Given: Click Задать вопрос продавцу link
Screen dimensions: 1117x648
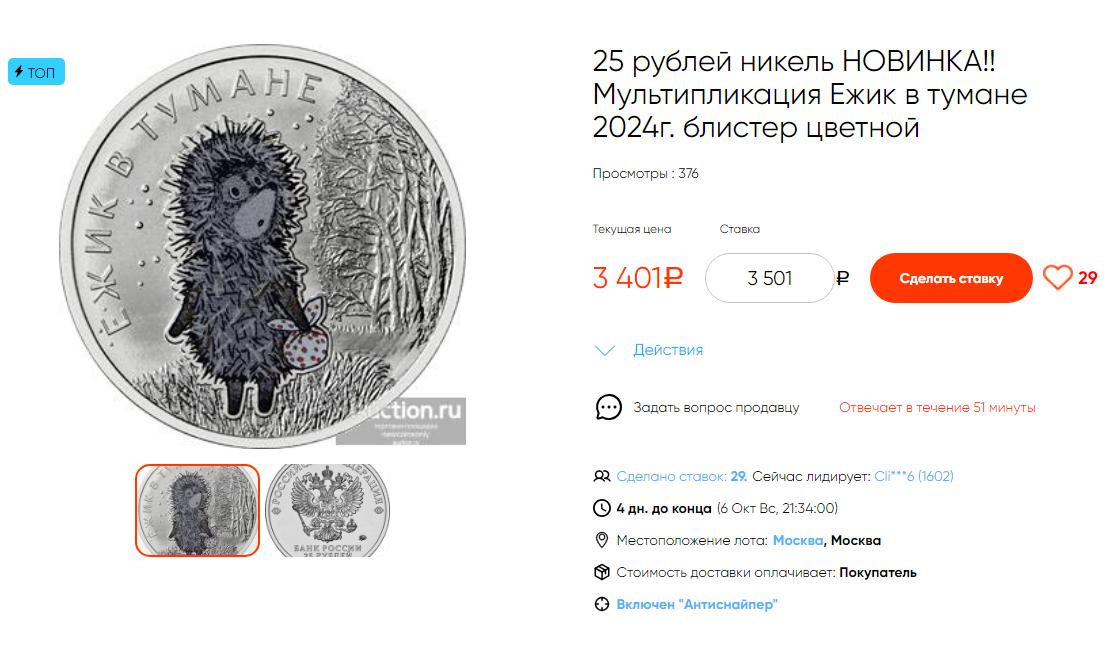Looking at the screenshot, I should (x=716, y=408).
